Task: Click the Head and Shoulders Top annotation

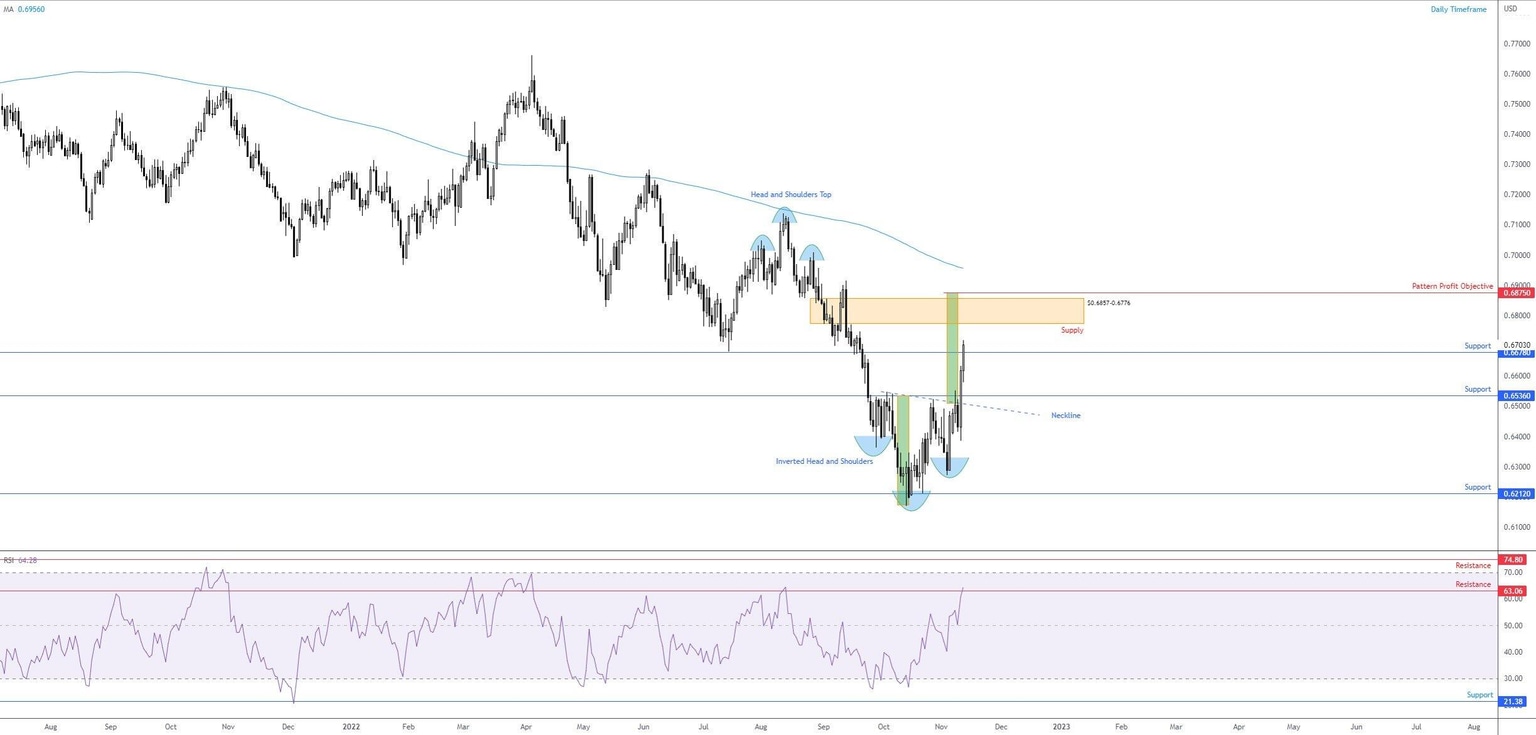Action: pos(791,194)
